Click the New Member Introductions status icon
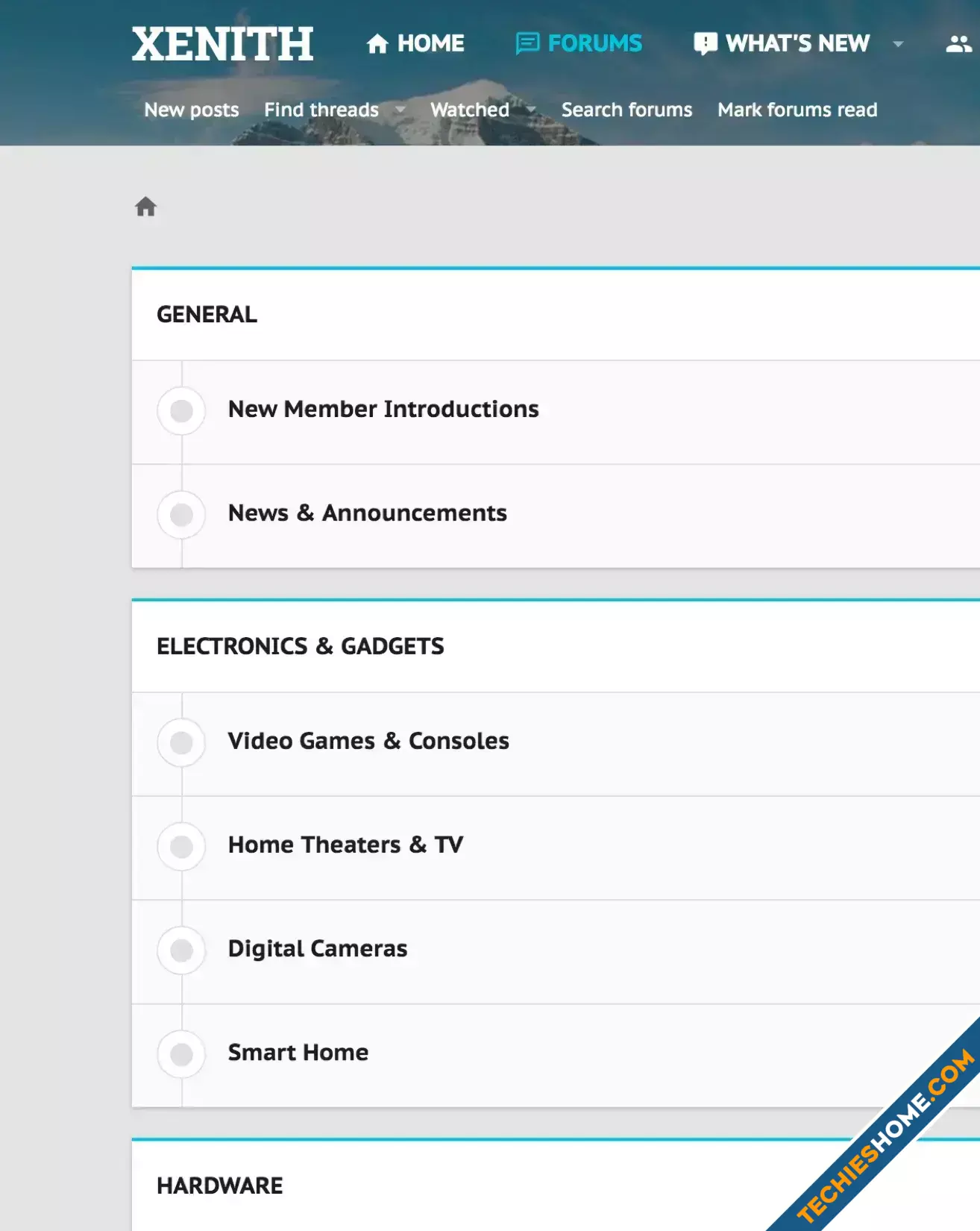 (x=181, y=410)
